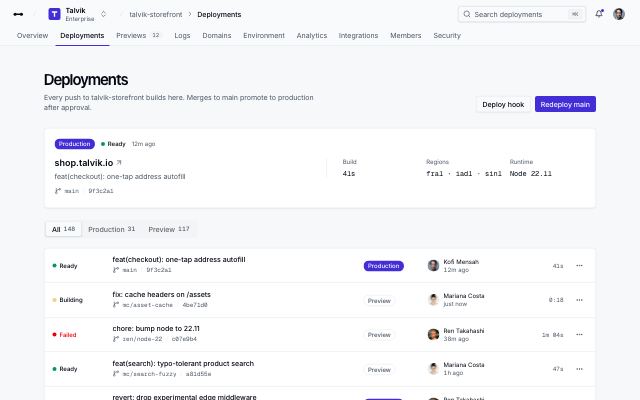Viewport: 640px width, 400px height.
Task: Switch to the Previews tab
Action: pyautogui.click(x=138, y=36)
